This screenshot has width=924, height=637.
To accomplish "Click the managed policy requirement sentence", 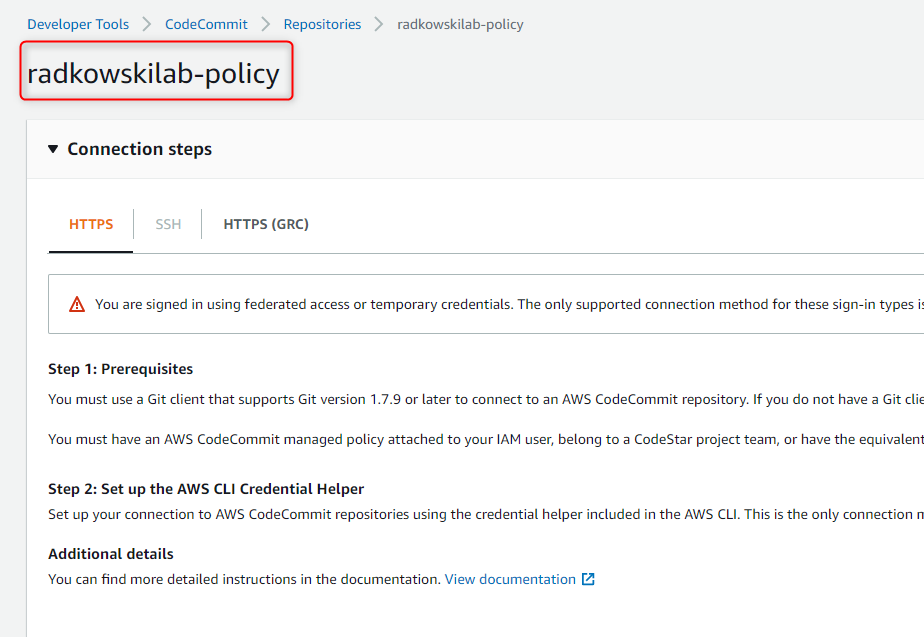I will click(x=486, y=439).
